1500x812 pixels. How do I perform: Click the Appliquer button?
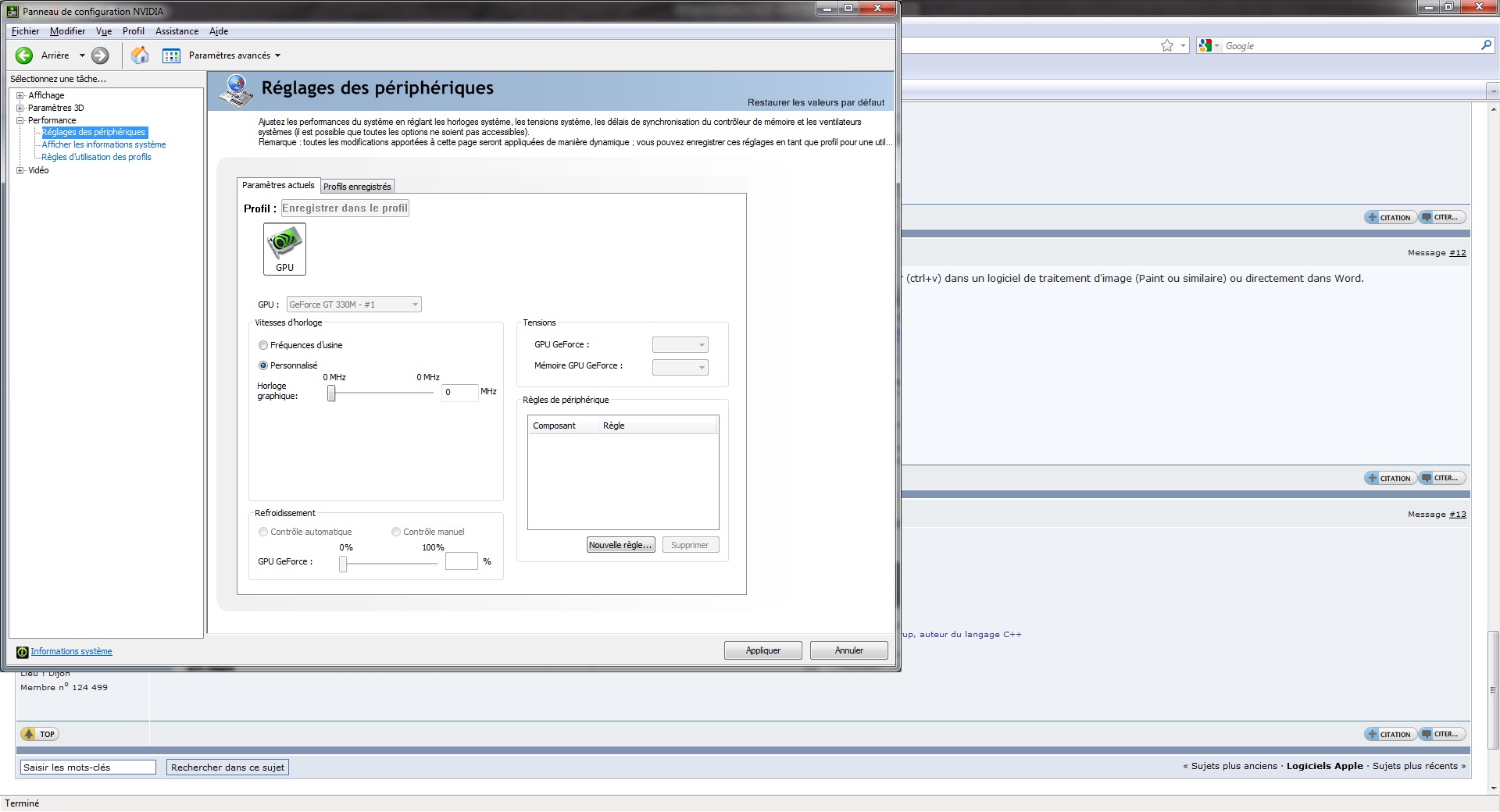click(763, 650)
